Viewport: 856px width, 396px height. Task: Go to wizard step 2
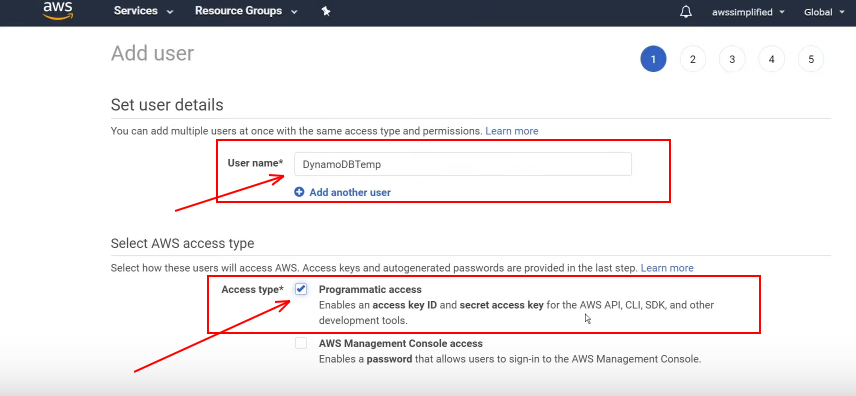(693, 59)
